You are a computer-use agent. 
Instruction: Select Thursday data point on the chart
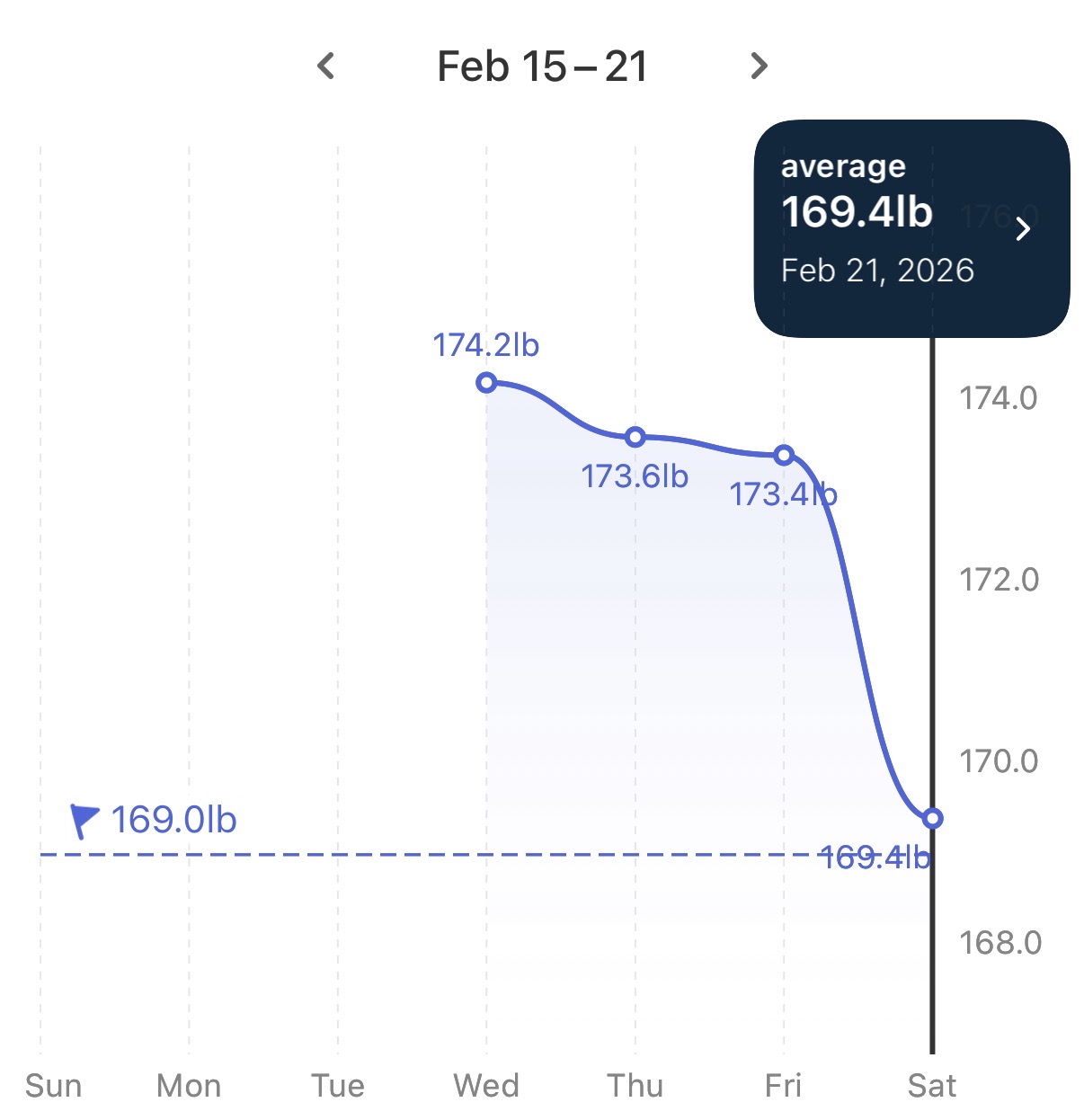[635, 438]
